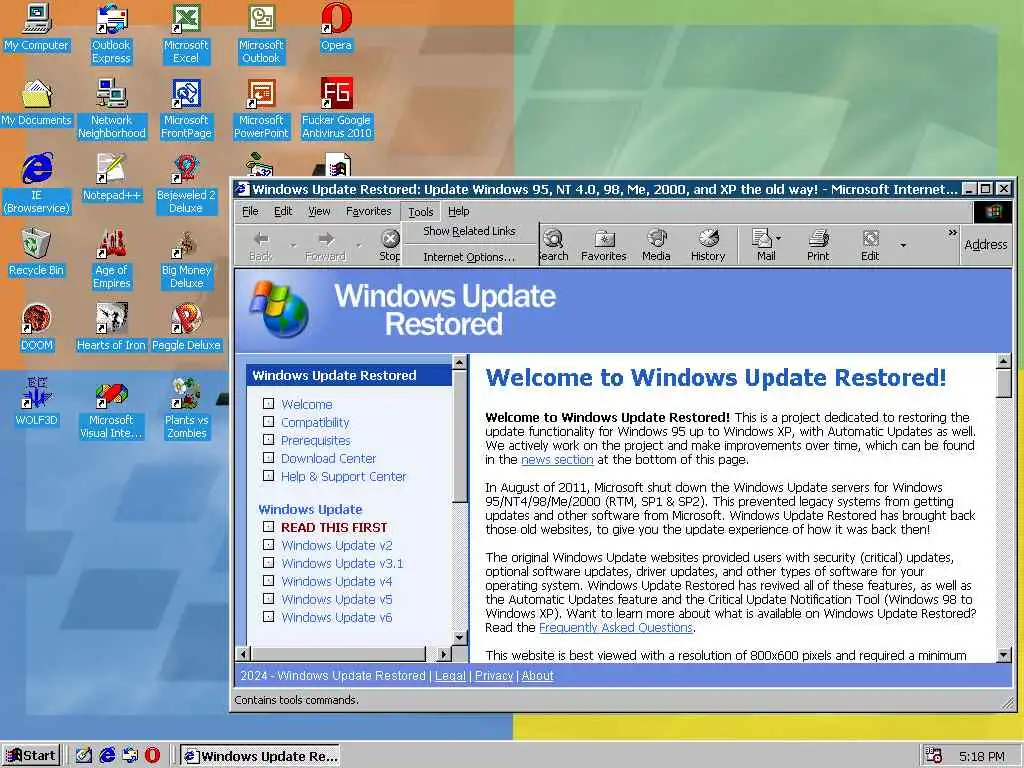Open the View menu
Viewport: 1024px width, 768px height.
tap(319, 212)
